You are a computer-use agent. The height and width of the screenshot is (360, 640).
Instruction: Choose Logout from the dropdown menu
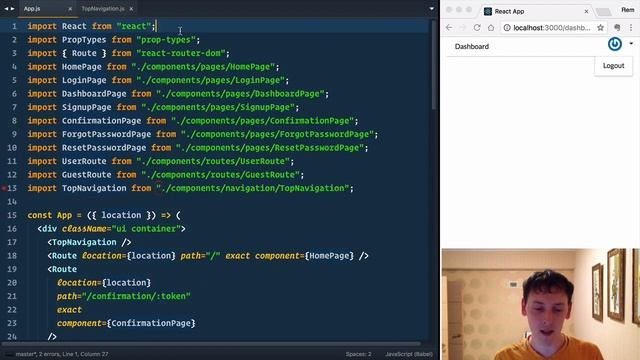pyautogui.click(x=613, y=66)
